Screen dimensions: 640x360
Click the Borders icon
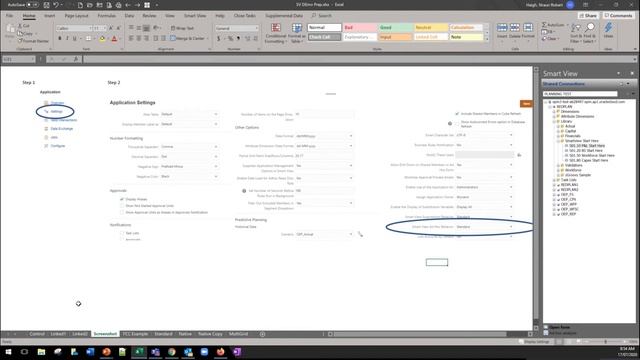(88, 38)
